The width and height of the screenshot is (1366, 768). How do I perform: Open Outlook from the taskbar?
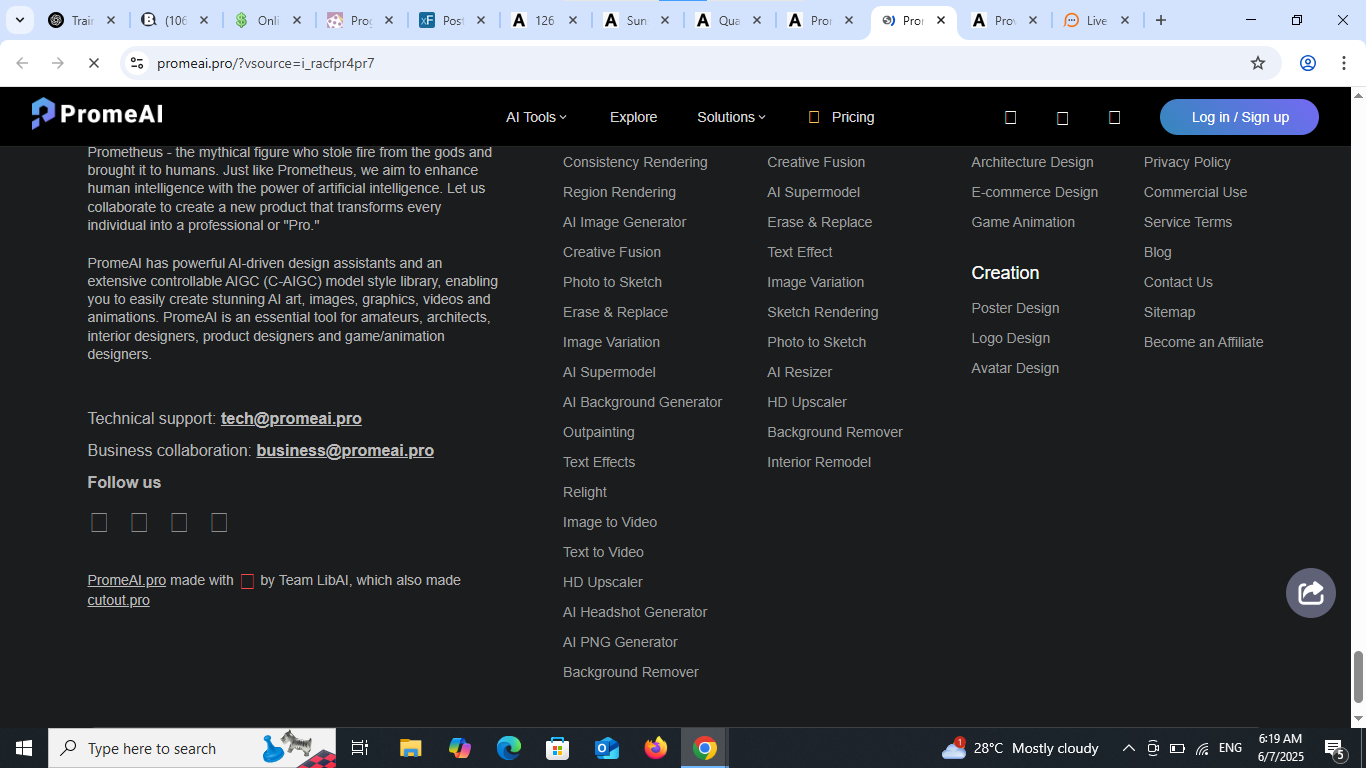point(607,748)
